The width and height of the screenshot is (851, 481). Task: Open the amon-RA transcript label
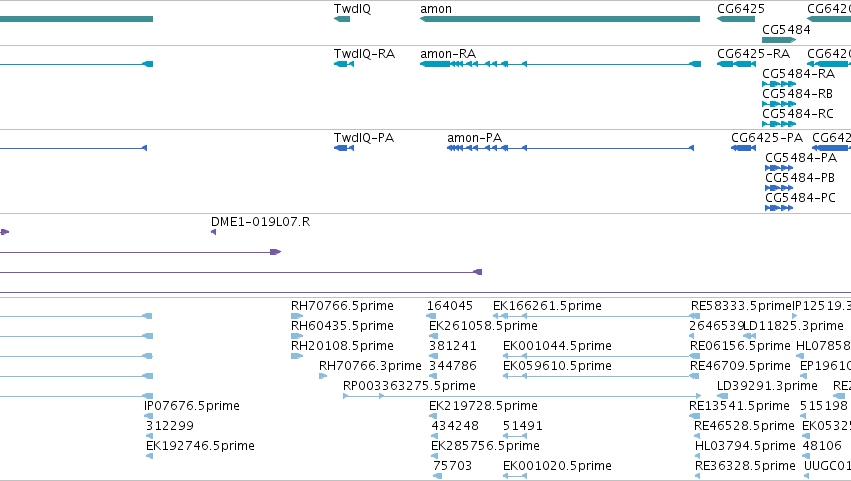448,54
